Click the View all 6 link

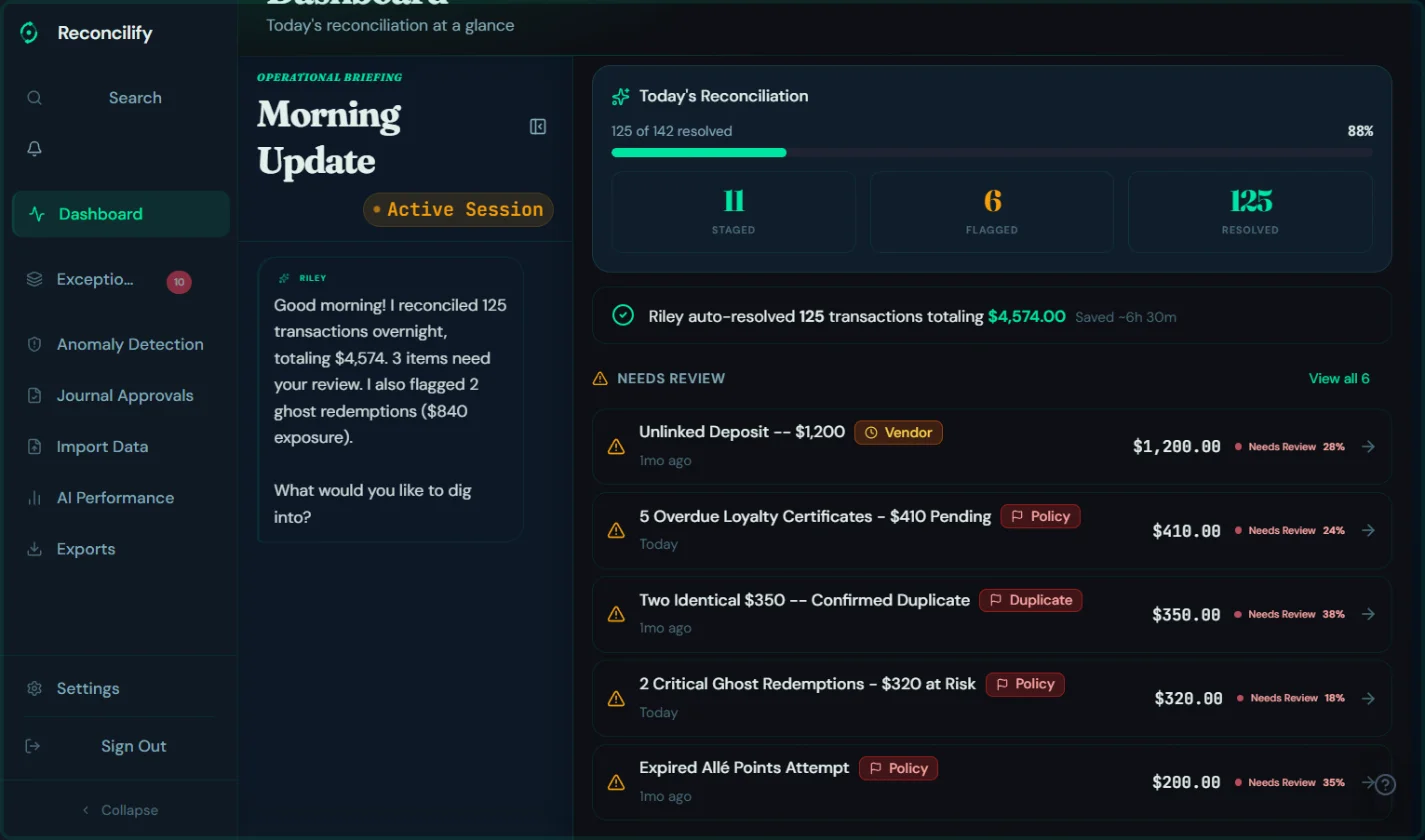[1339, 378]
